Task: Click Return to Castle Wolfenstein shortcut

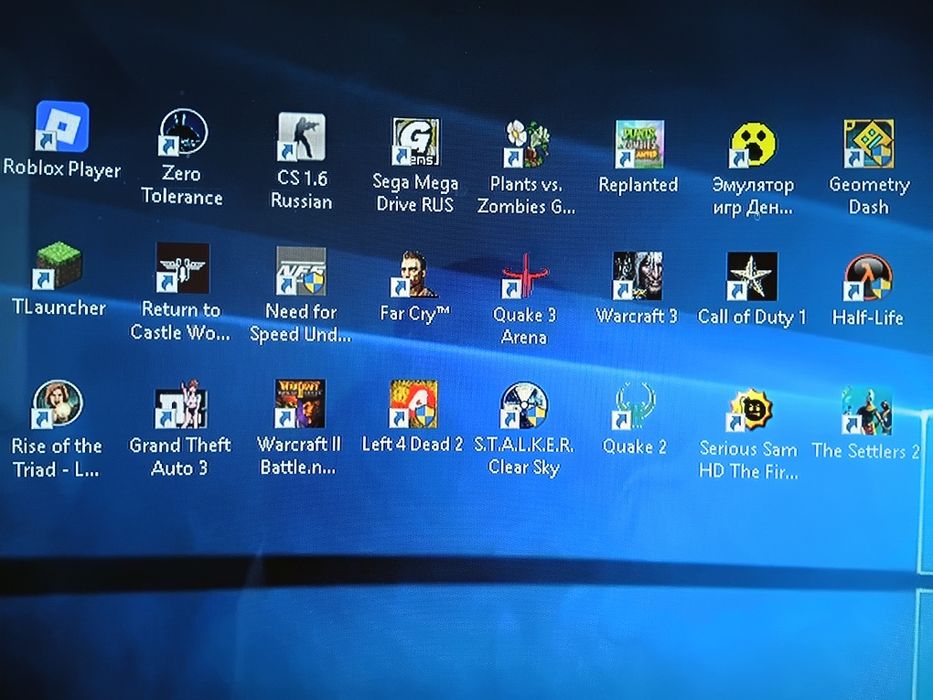Action: coord(181,269)
